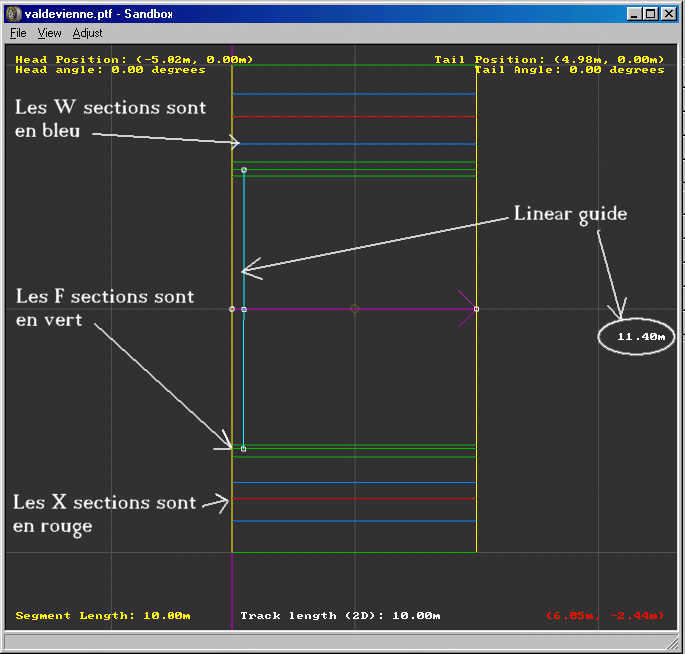Viewport: 685px width, 654px height.
Task: Select the track tail handle at arrow tip
Action: click(476, 309)
